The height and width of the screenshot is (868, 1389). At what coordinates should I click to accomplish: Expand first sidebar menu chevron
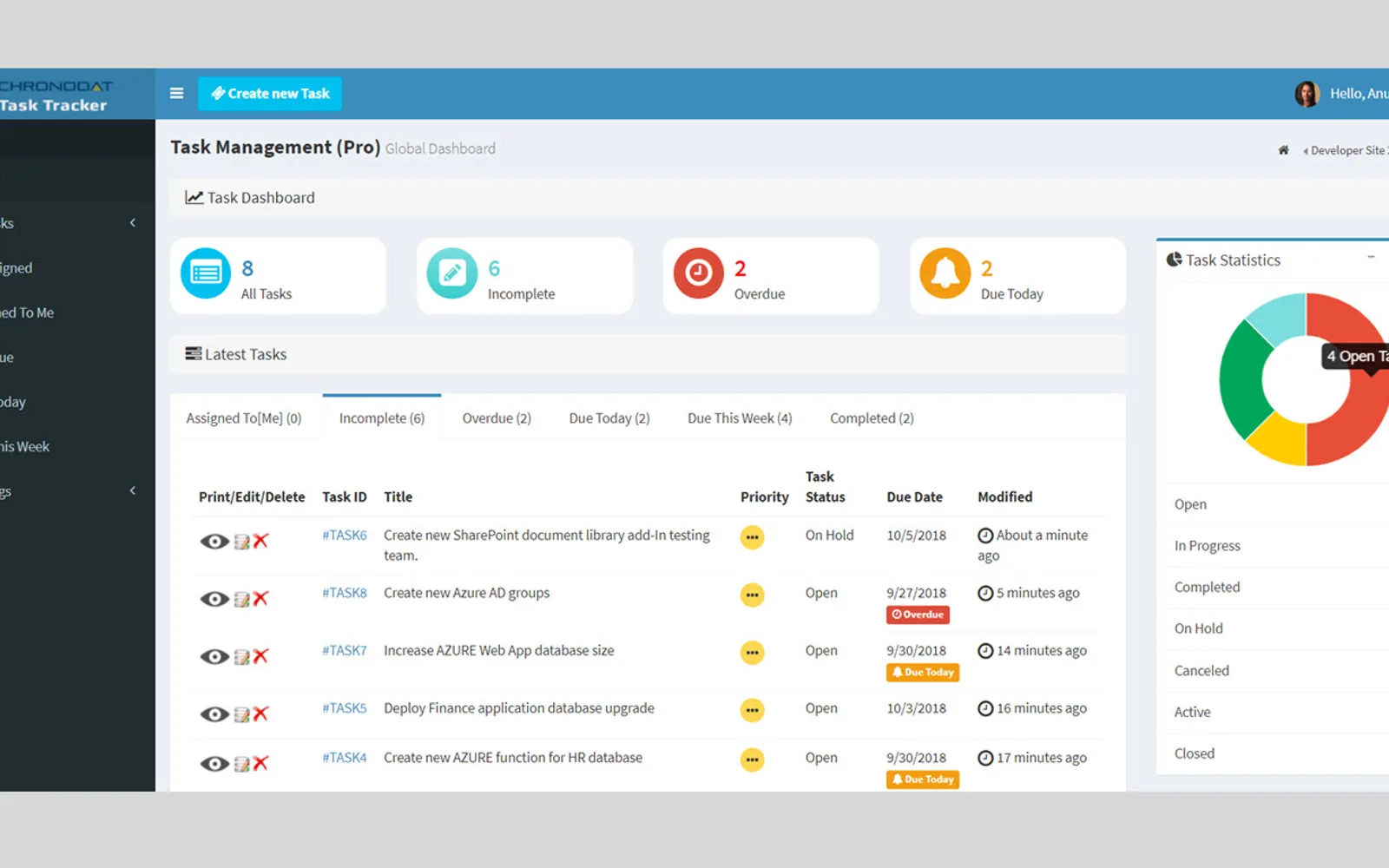(x=133, y=223)
